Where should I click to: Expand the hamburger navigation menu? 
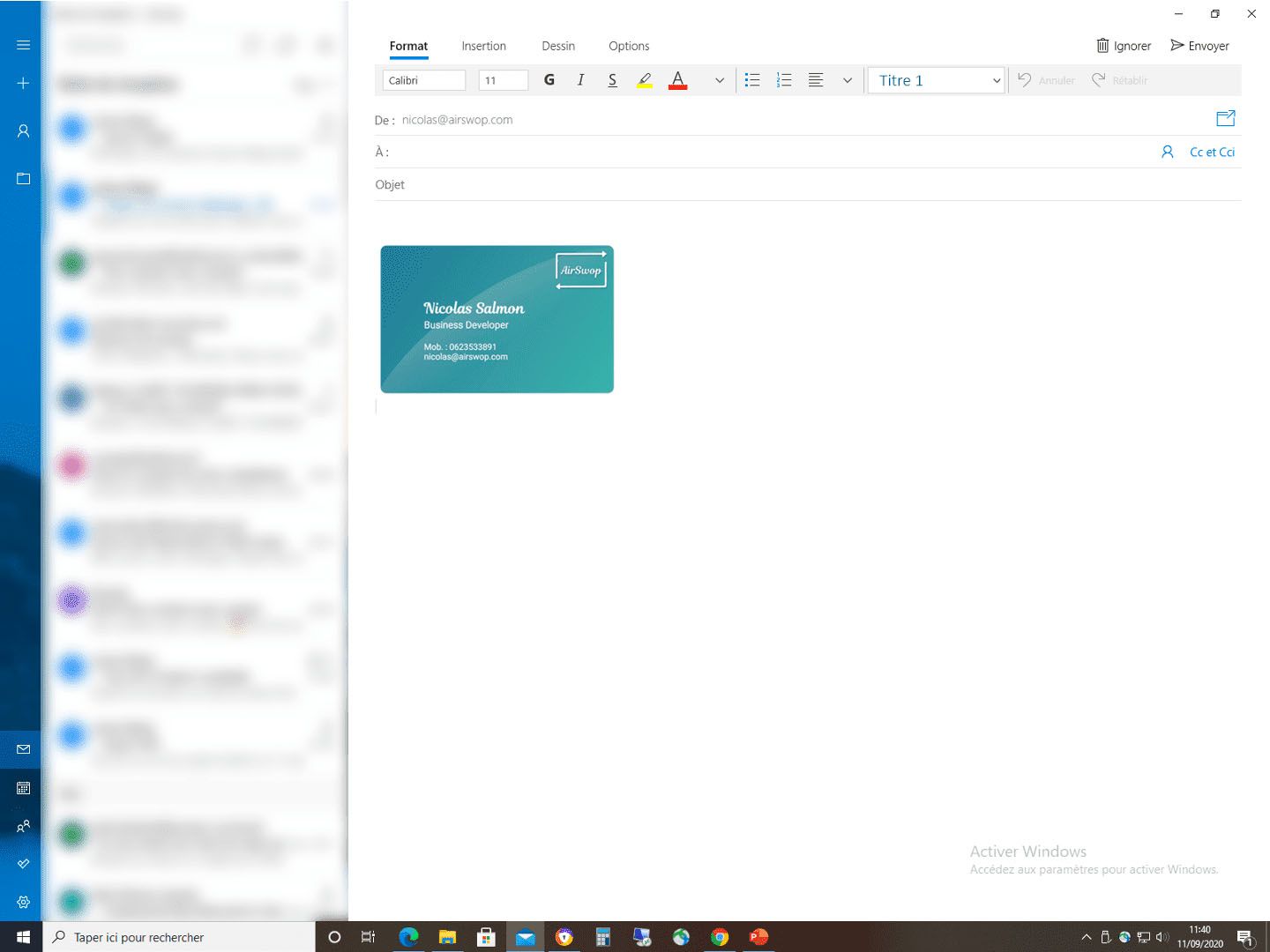[24, 45]
